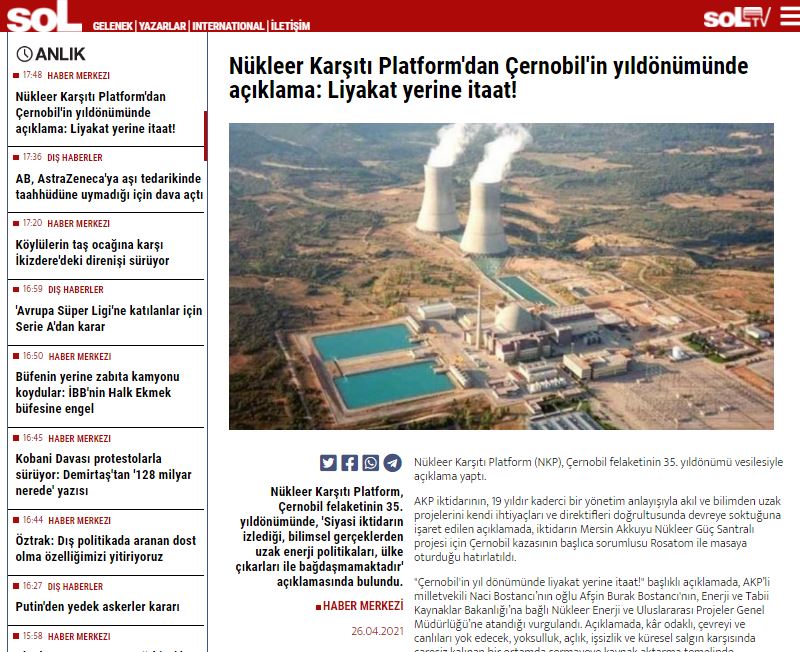Open İBB Halk Ekmek büfe story

[97, 392]
